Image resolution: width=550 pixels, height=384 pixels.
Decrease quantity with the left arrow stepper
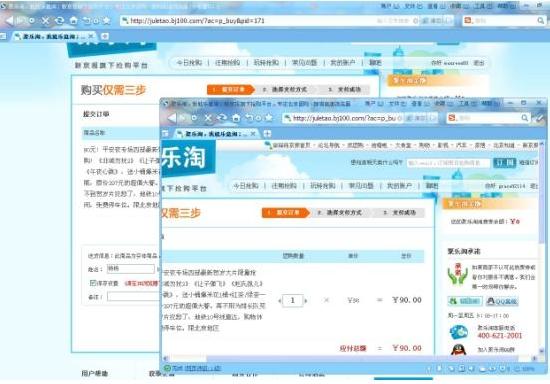pyautogui.click(x=280, y=301)
